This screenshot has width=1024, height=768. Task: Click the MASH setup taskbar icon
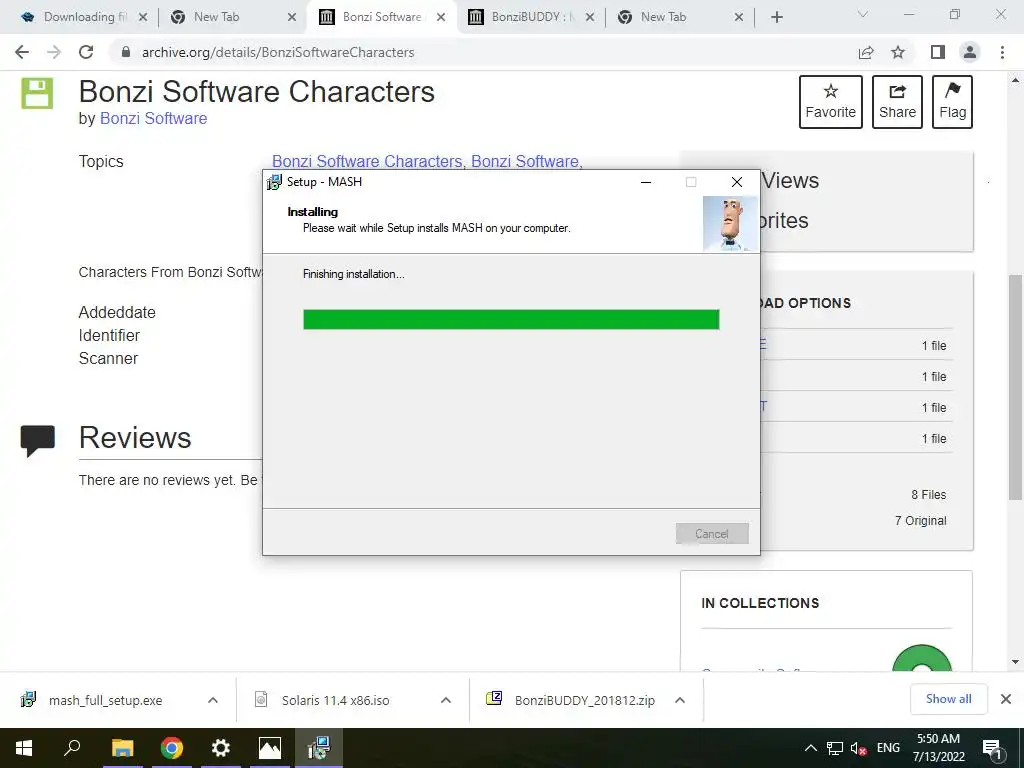(319, 748)
